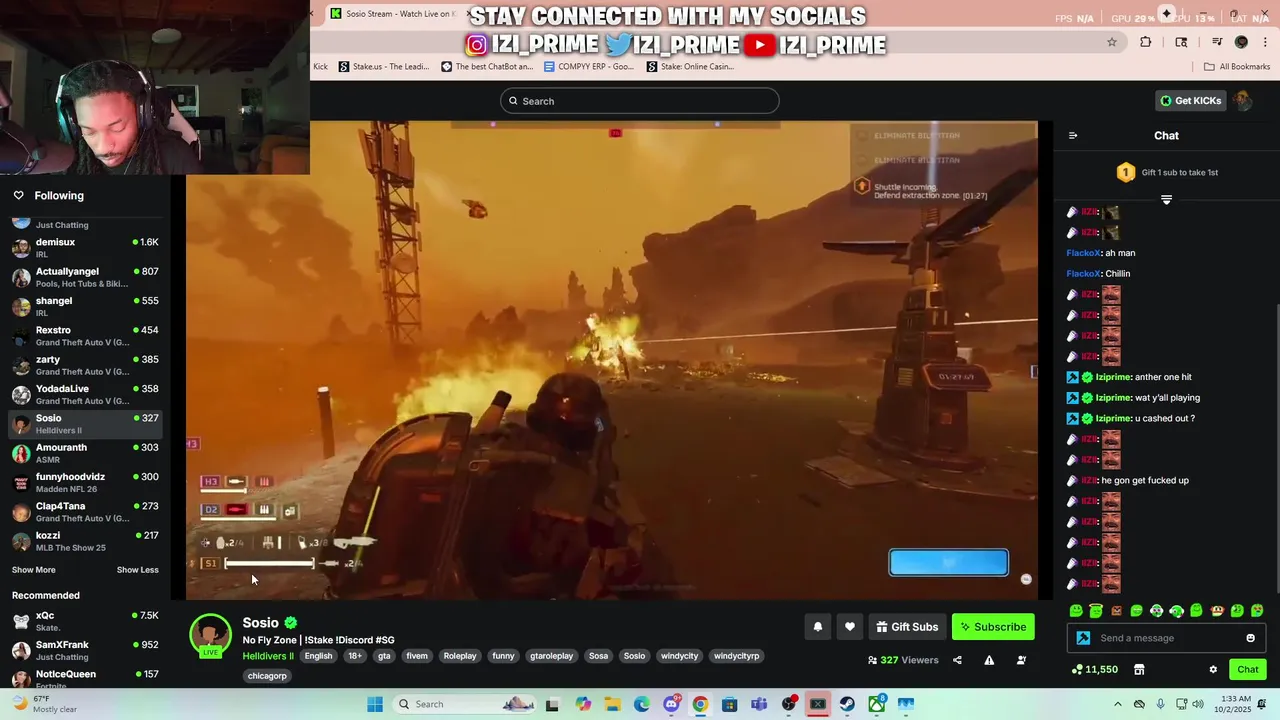Subscribe to Sosio's channel
1280x720 pixels.
993,627
